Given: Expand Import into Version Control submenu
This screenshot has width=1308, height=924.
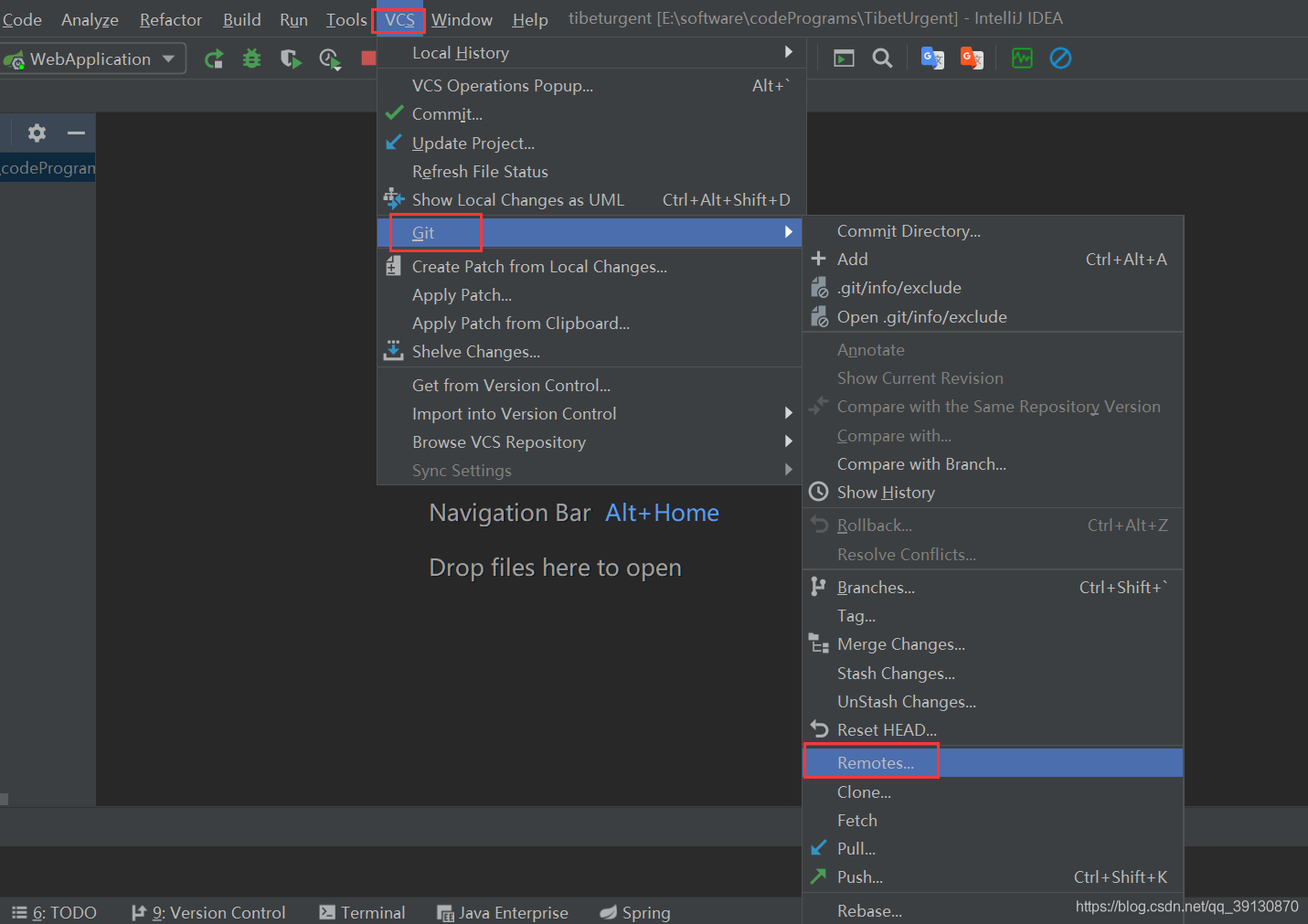Looking at the screenshot, I should pos(789,413).
